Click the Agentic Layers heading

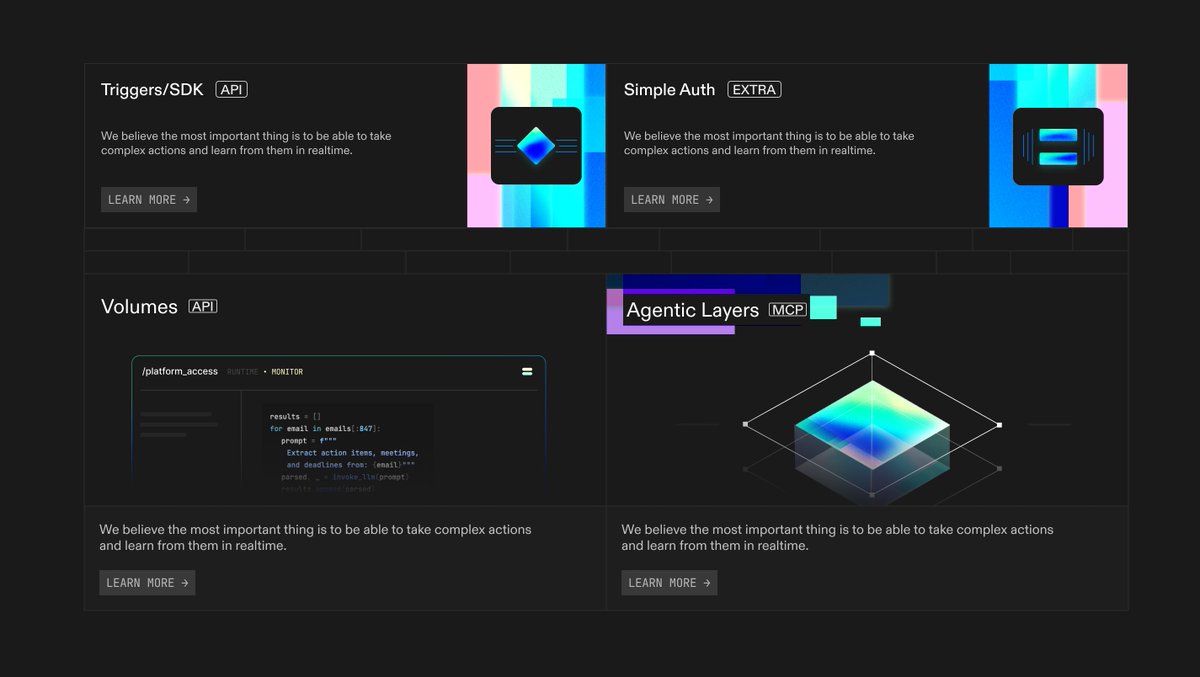tap(692, 310)
